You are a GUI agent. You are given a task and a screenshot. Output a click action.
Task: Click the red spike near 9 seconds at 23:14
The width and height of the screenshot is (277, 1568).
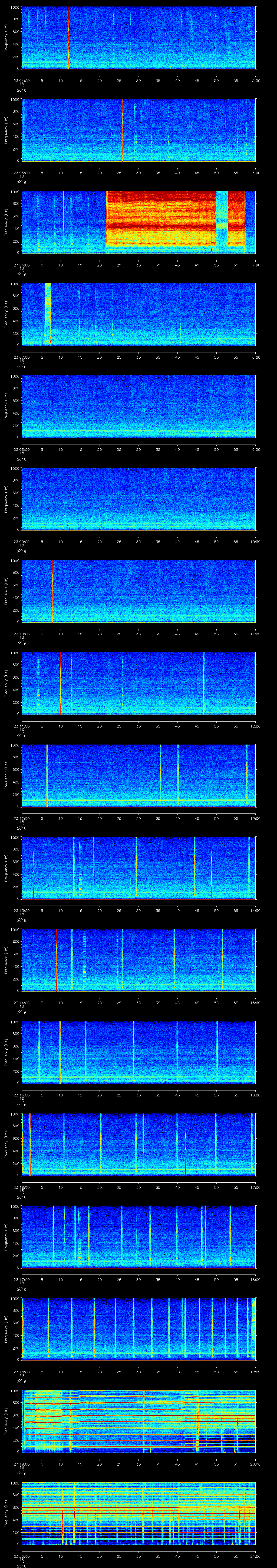tap(57, 959)
